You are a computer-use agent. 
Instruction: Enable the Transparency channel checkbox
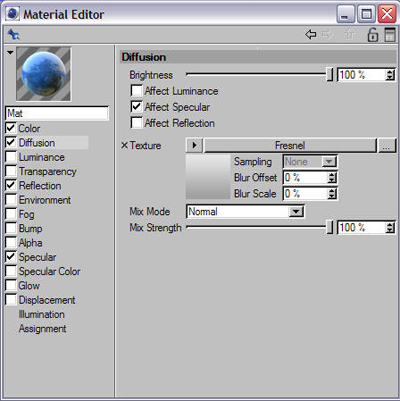pyautogui.click(x=11, y=171)
